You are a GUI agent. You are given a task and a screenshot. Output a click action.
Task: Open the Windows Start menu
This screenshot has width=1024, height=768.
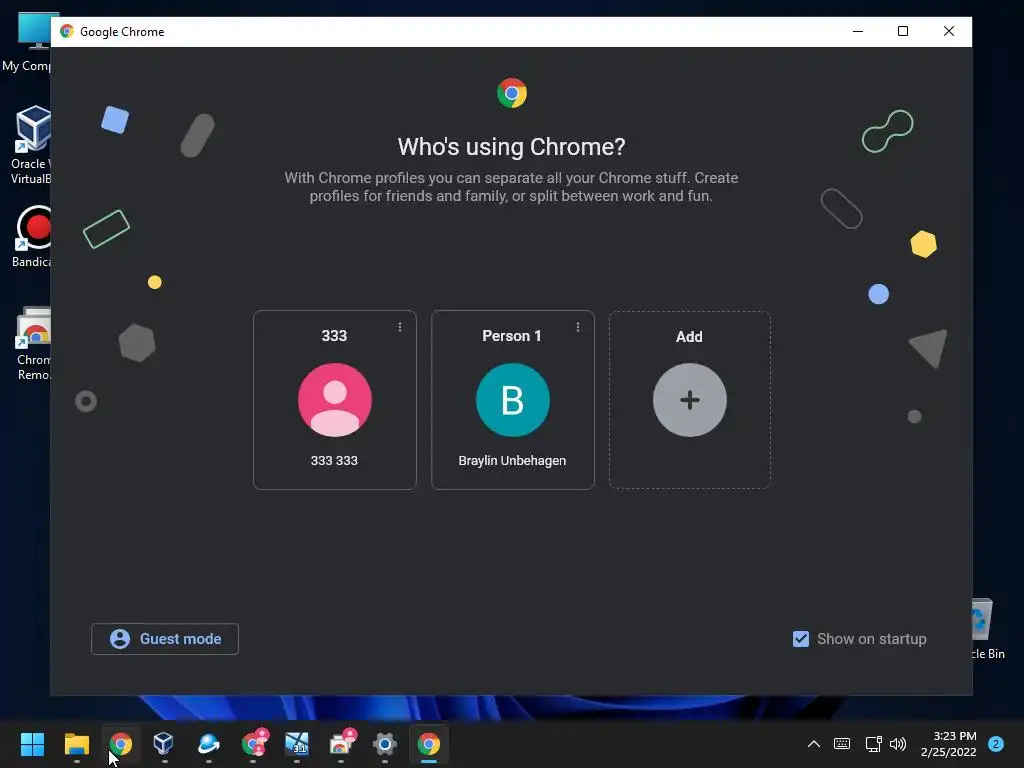(32, 744)
